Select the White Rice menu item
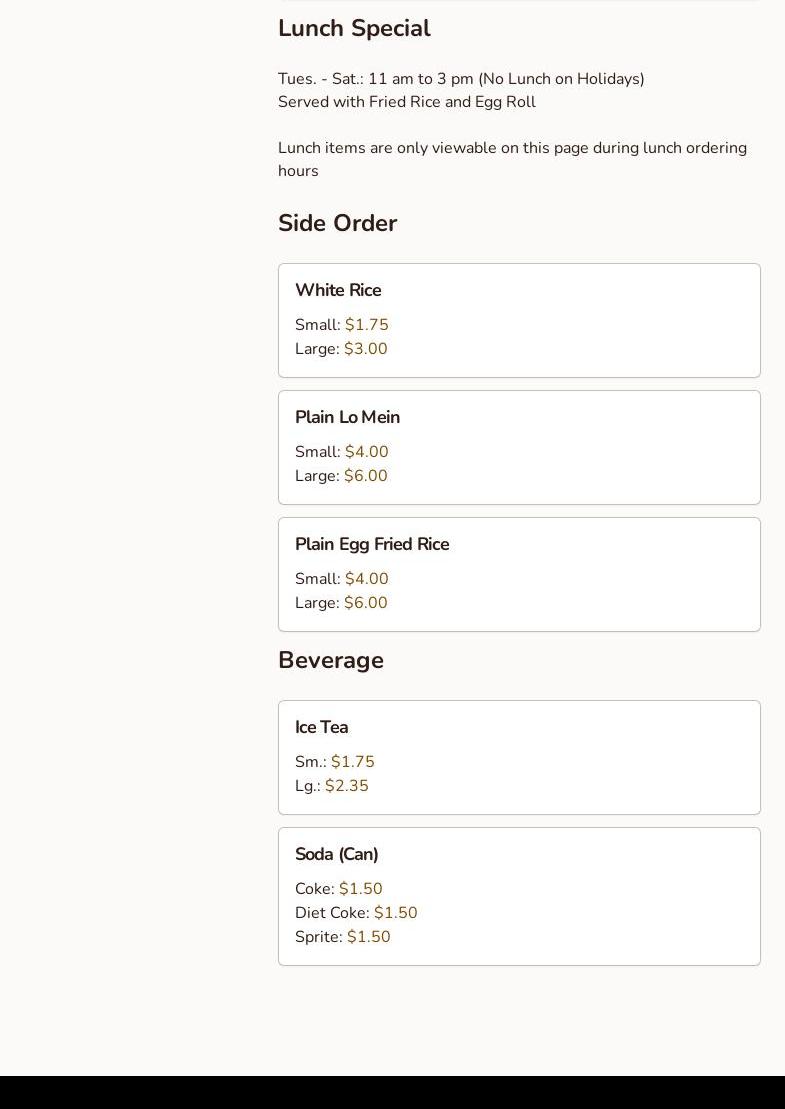This screenshot has height=1109, width=785. point(338,290)
